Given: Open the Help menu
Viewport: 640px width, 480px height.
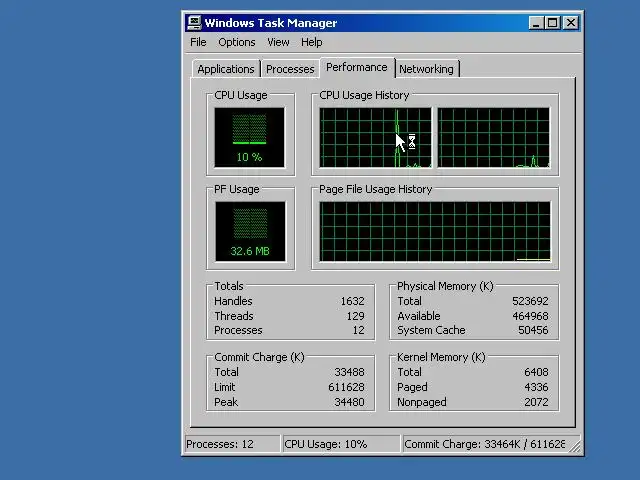Looking at the screenshot, I should click(312, 42).
